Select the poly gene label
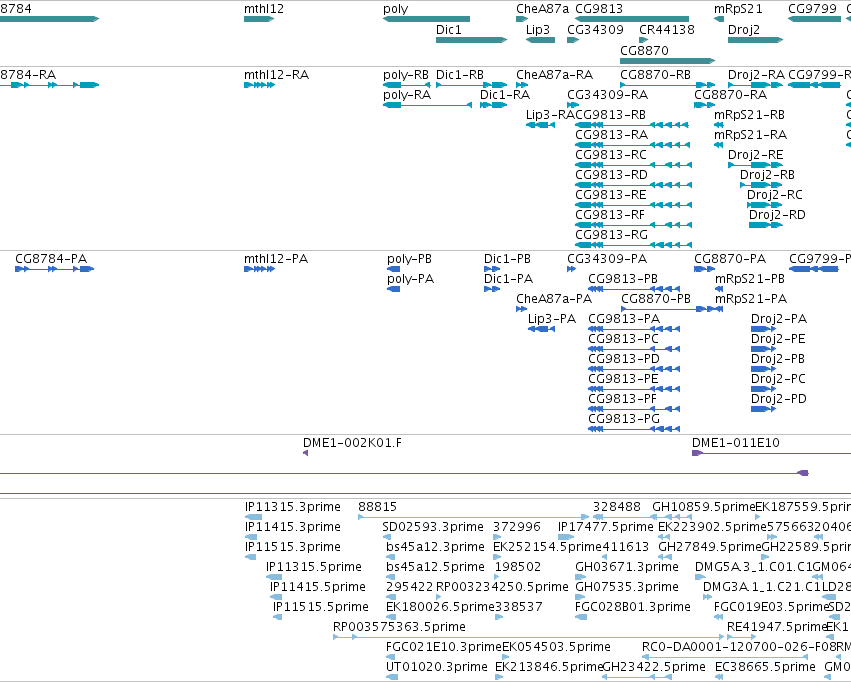Viewport: 851px width, 682px height. point(396,9)
